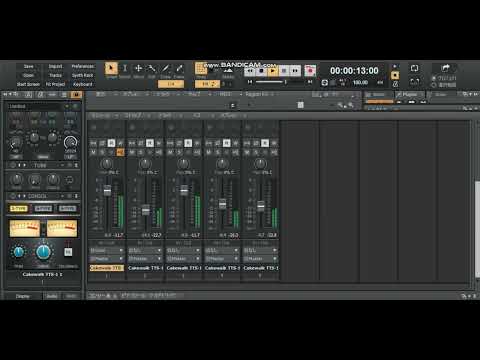Select the A-Type console emulation
Screen dimensions: 480x360
coord(68,209)
